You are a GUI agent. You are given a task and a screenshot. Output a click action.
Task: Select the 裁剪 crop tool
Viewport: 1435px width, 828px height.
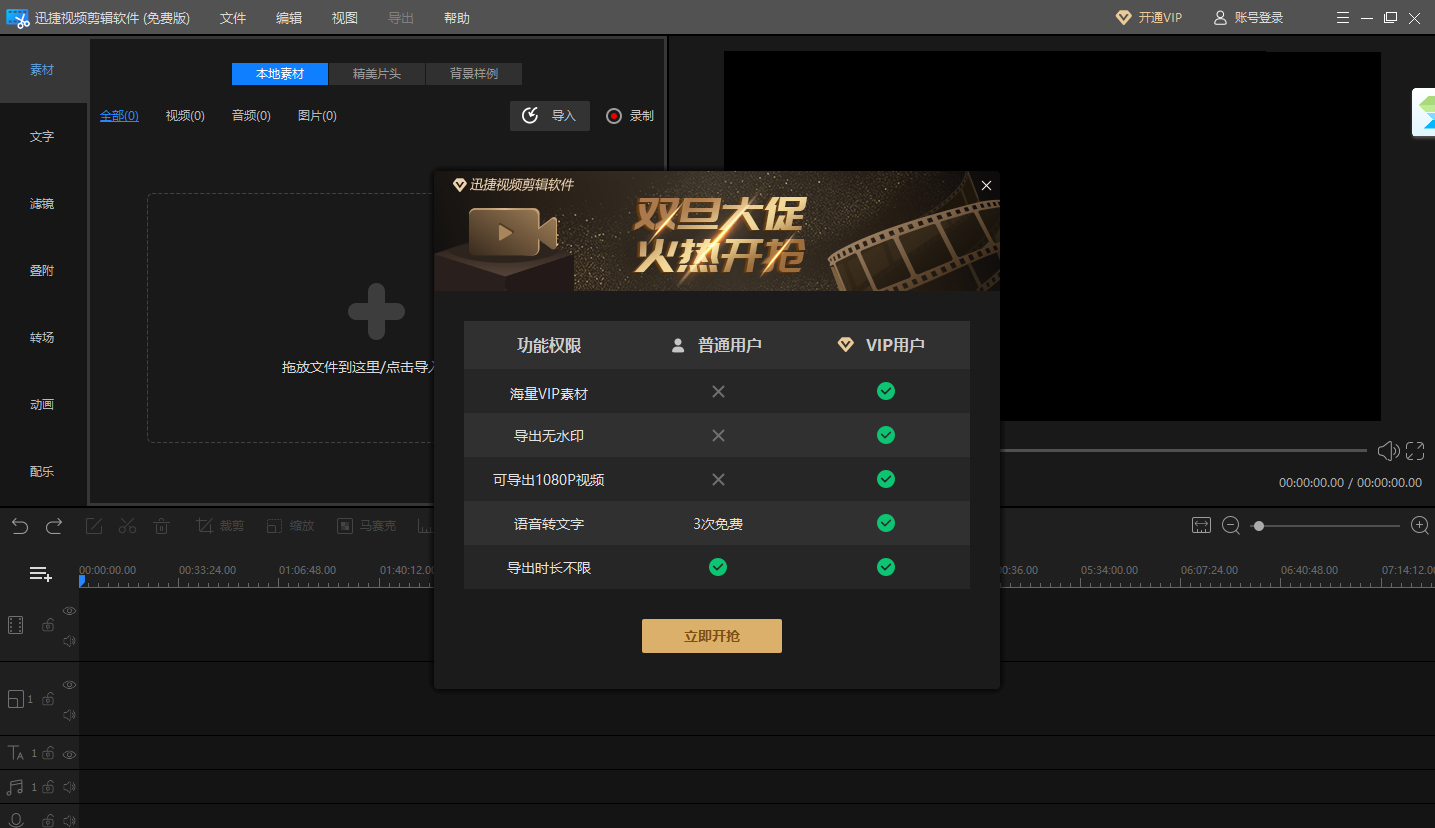point(220,525)
